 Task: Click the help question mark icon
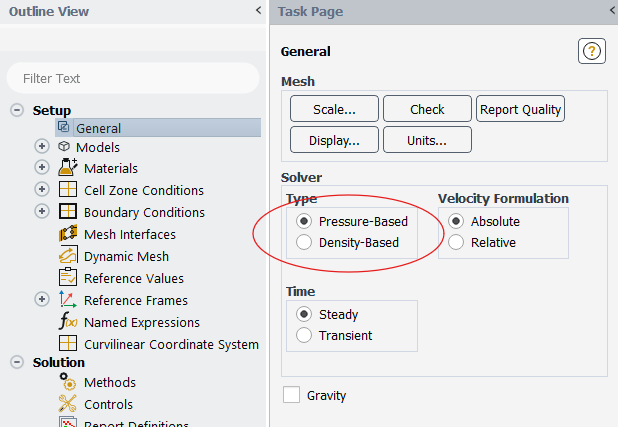coord(592,52)
